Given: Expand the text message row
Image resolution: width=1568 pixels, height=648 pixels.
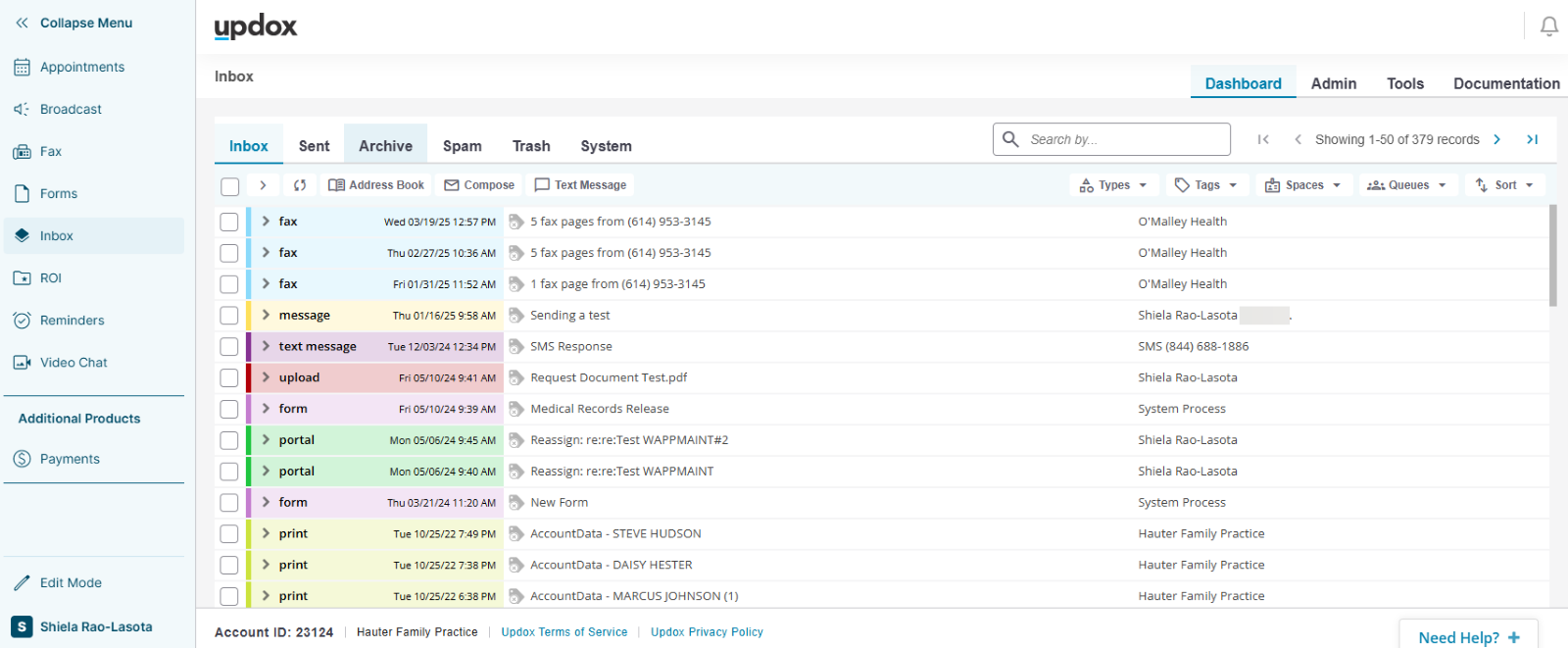Looking at the screenshot, I should (x=266, y=346).
